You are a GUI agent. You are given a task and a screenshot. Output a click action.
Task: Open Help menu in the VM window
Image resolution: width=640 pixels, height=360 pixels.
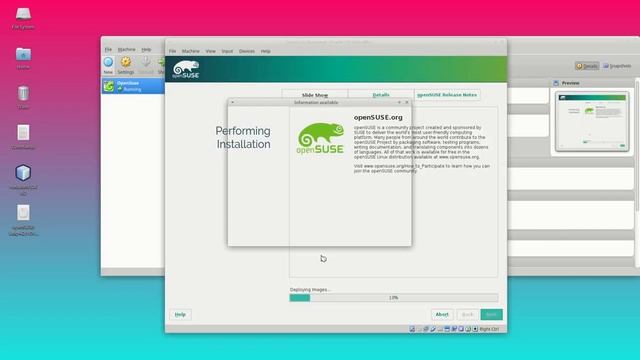(x=266, y=51)
